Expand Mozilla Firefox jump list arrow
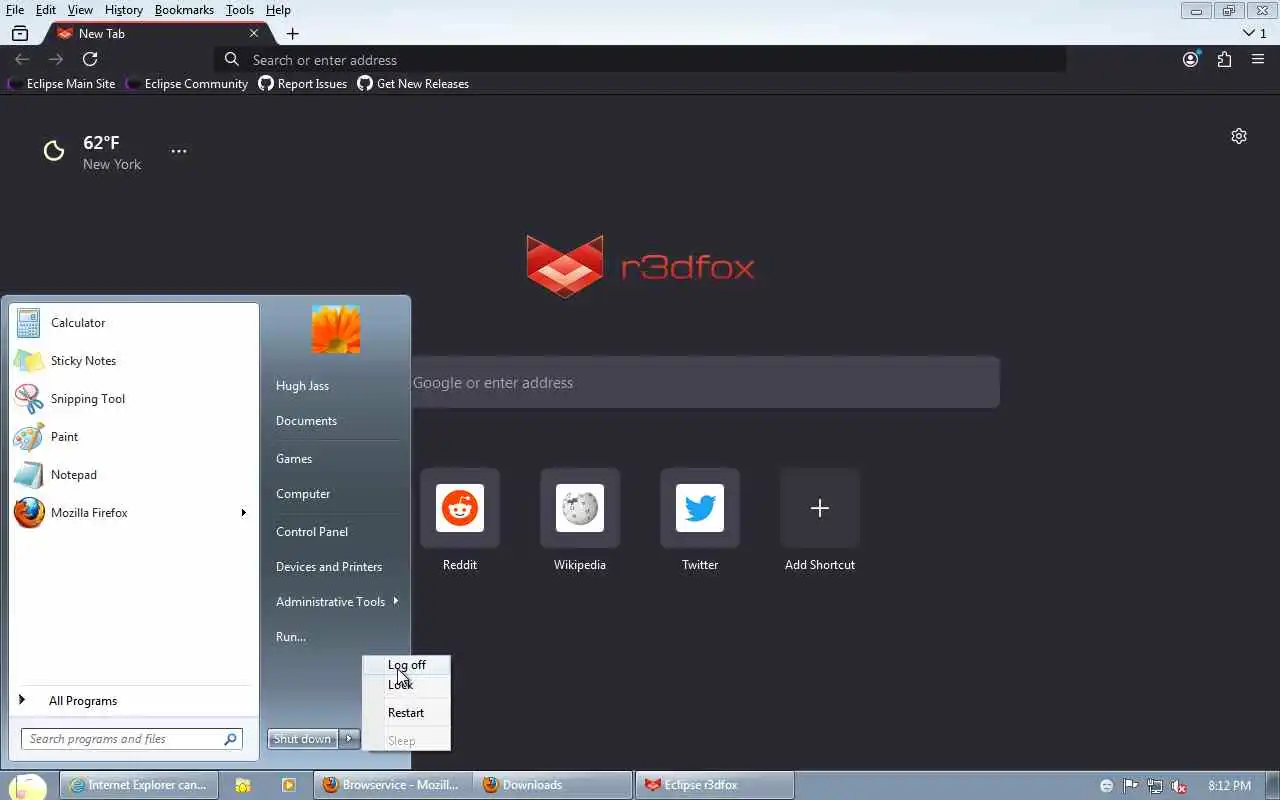This screenshot has width=1280, height=800. 243,513
